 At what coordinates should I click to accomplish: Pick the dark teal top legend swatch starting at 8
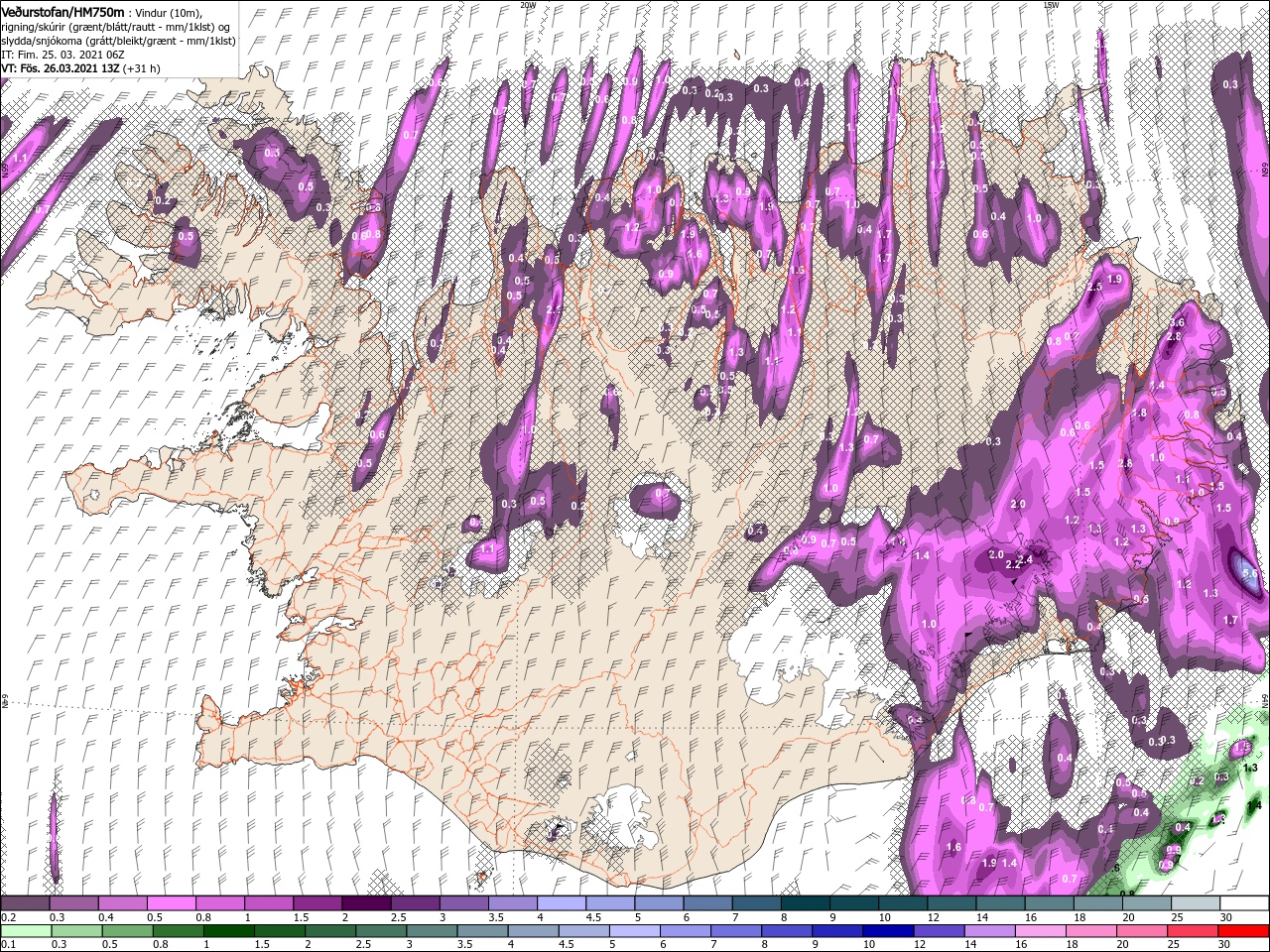tap(806, 903)
